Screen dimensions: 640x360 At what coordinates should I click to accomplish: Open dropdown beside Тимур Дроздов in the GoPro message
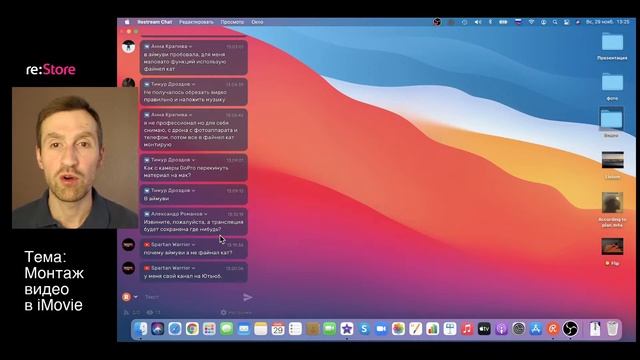(193, 160)
